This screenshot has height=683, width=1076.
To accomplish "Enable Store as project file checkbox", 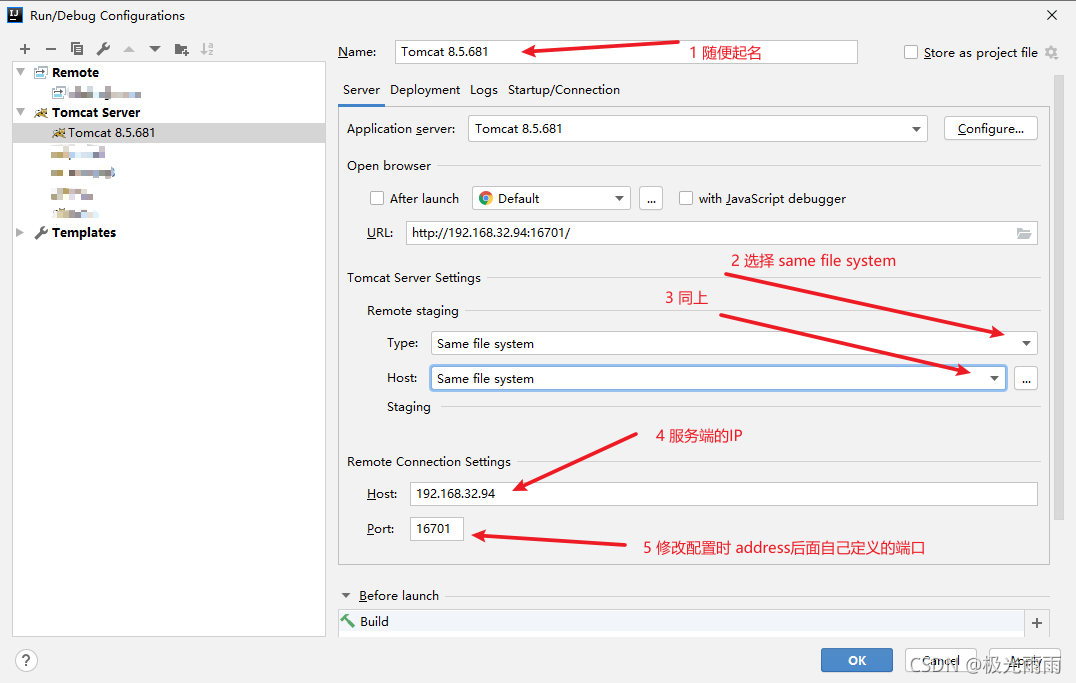I will (x=911, y=52).
